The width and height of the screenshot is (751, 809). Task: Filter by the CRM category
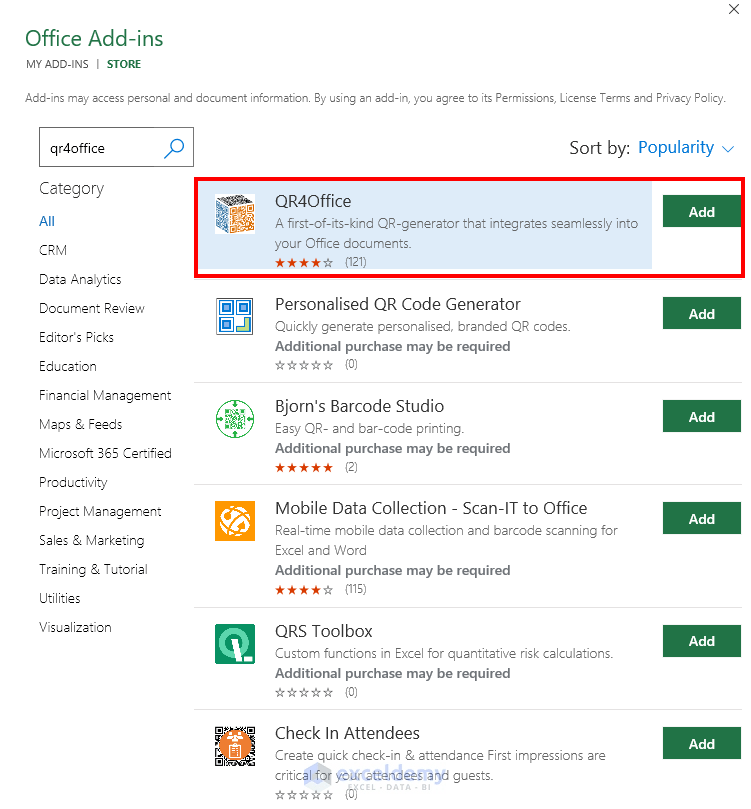52,250
